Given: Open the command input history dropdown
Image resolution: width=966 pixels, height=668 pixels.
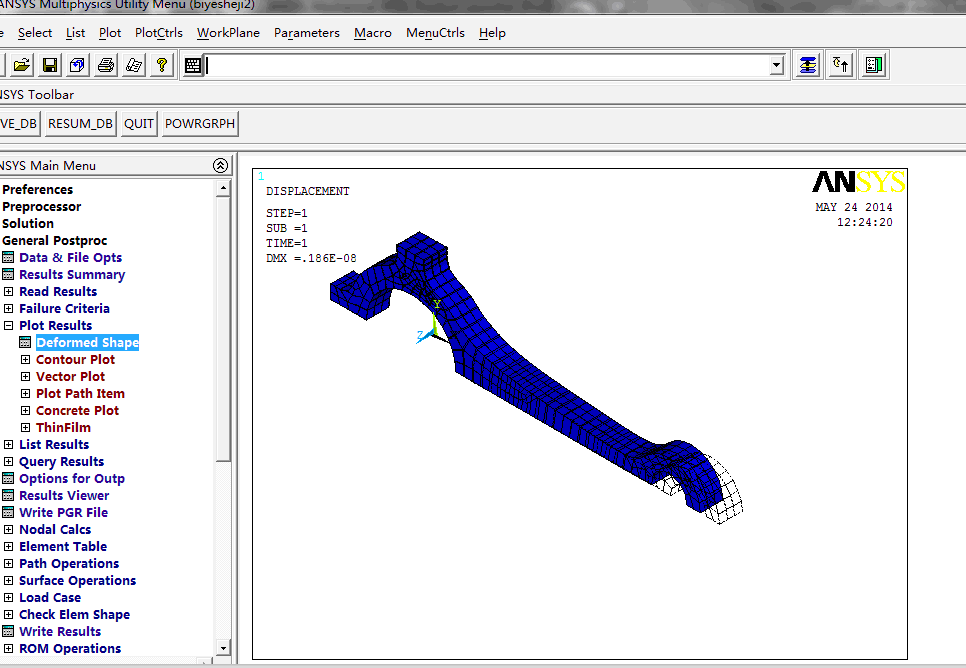Looking at the screenshot, I should click(x=776, y=65).
